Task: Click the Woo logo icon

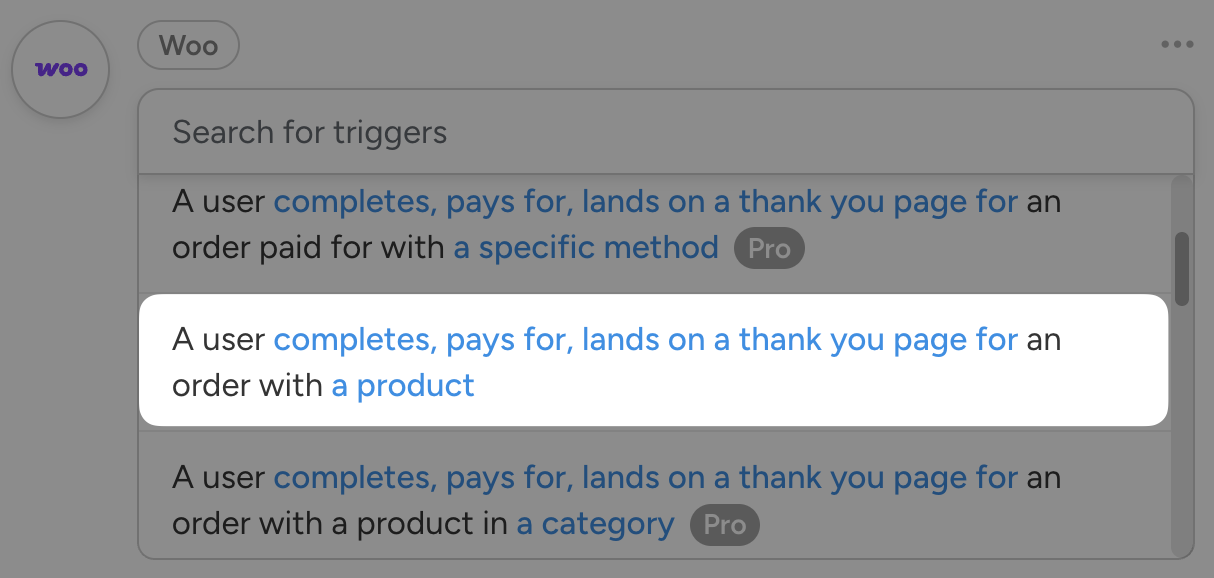Action: [x=60, y=69]
